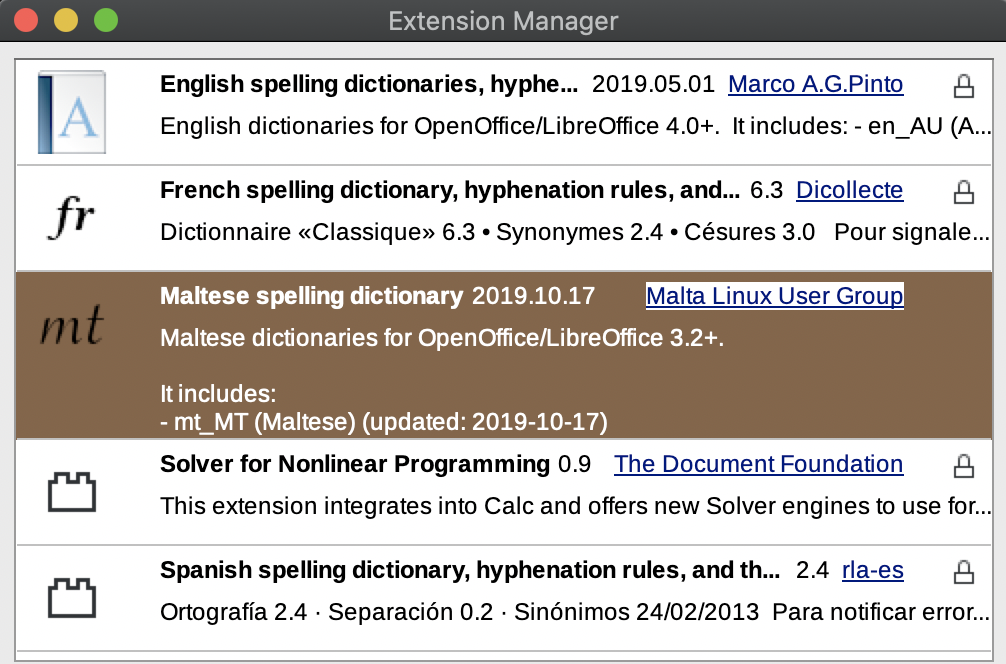Open the Malta Linux User Group link
Screen dimensions: 1006x664
pyautogui.click(x=775, y=296)
